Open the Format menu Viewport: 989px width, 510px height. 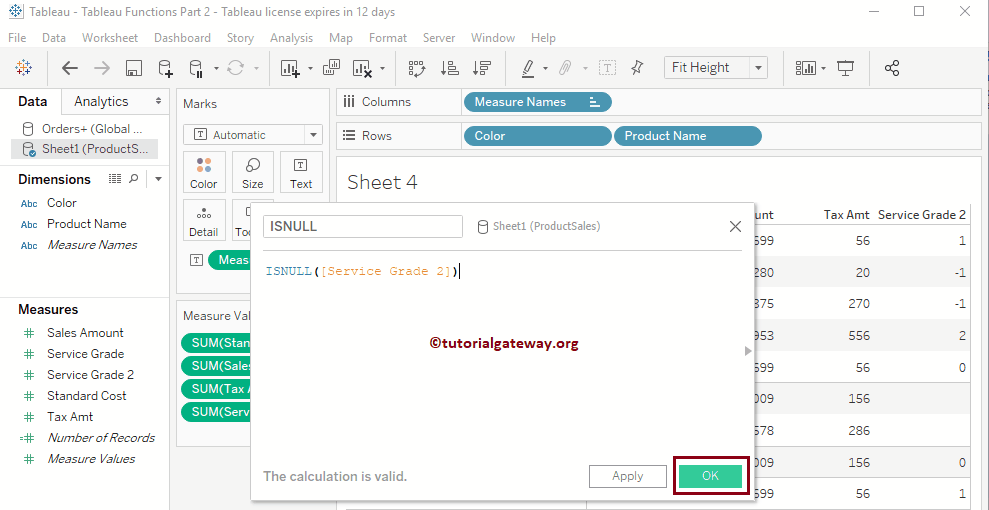388,38
